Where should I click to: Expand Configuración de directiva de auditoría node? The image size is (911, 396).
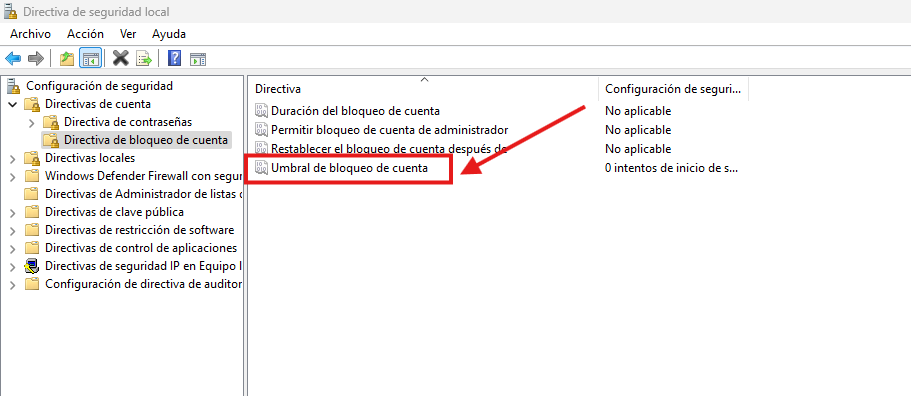13,285
